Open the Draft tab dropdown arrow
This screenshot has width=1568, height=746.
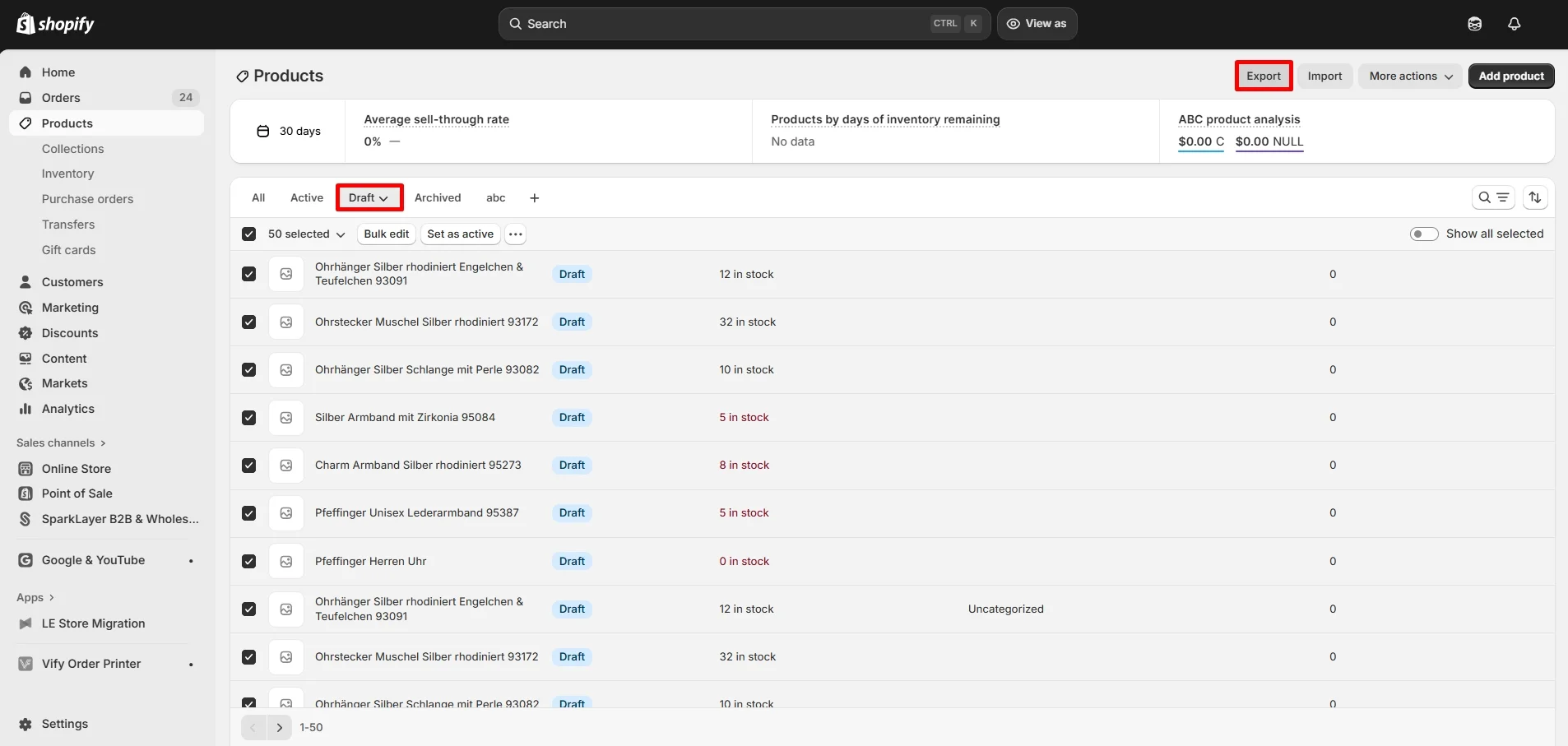pos(383,197)
